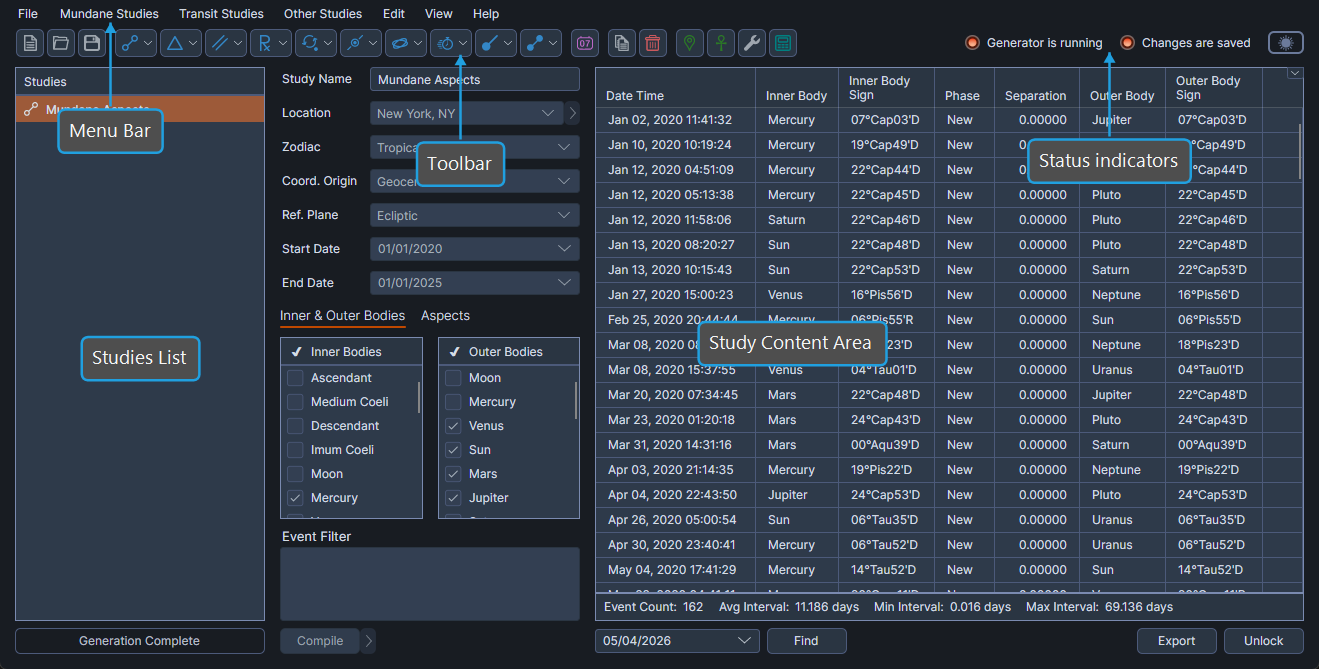Toggle the Outer Bodies select-all header checkmark

pos(454,352)
